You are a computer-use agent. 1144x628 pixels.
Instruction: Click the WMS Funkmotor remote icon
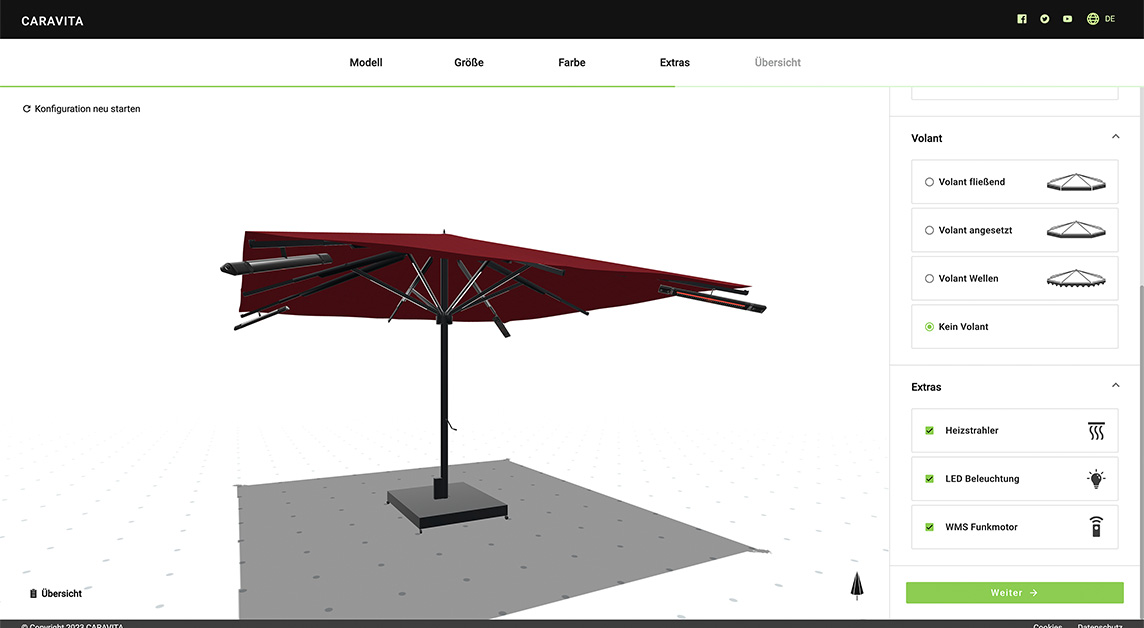(1096, 527)
